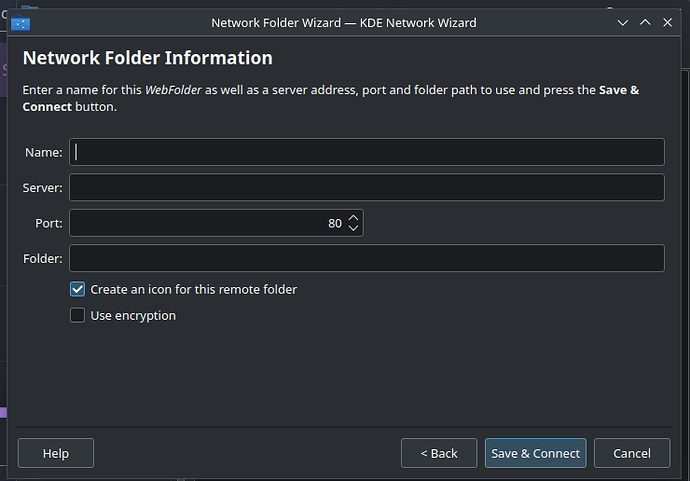The image size is (690, 481).
Task: Click the 'Network Folder Information' heading
Action: tap(147, 58)
